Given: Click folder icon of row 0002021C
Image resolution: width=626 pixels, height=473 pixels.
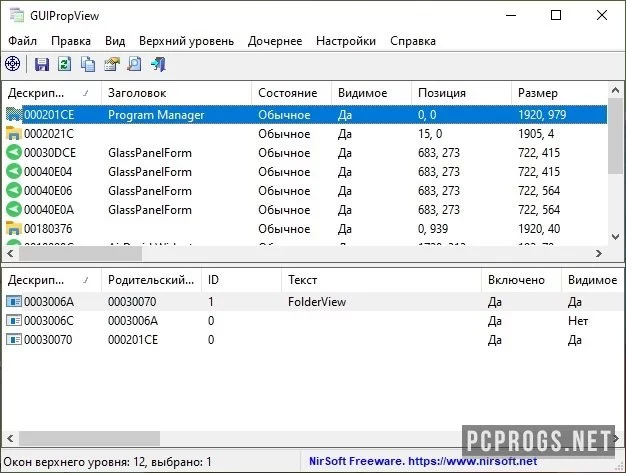Looking at the screenshot, I should point(14,133).
